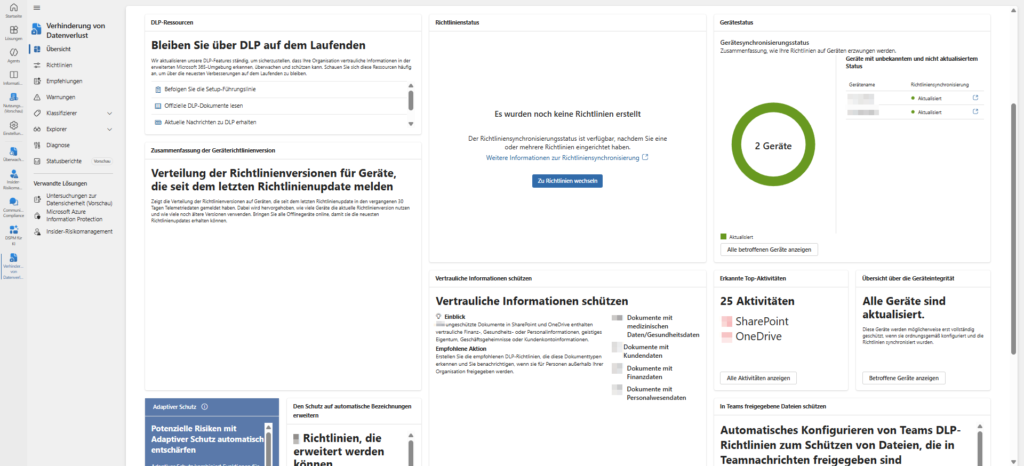The width and height of the screenshot is (1024, 466).
Task: Click the Zu Richtlinien wechseln button
Action: pyautogui.click(x=567, y=181)
